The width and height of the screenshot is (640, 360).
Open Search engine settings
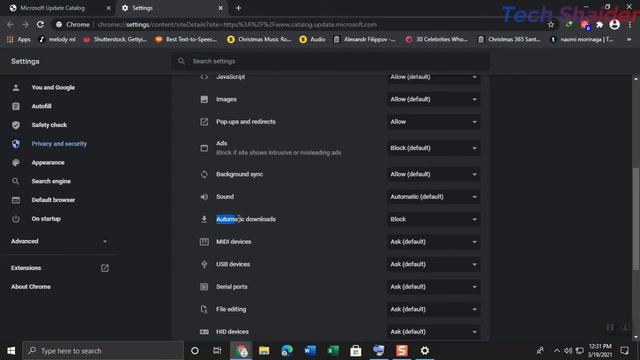(51, 181)
